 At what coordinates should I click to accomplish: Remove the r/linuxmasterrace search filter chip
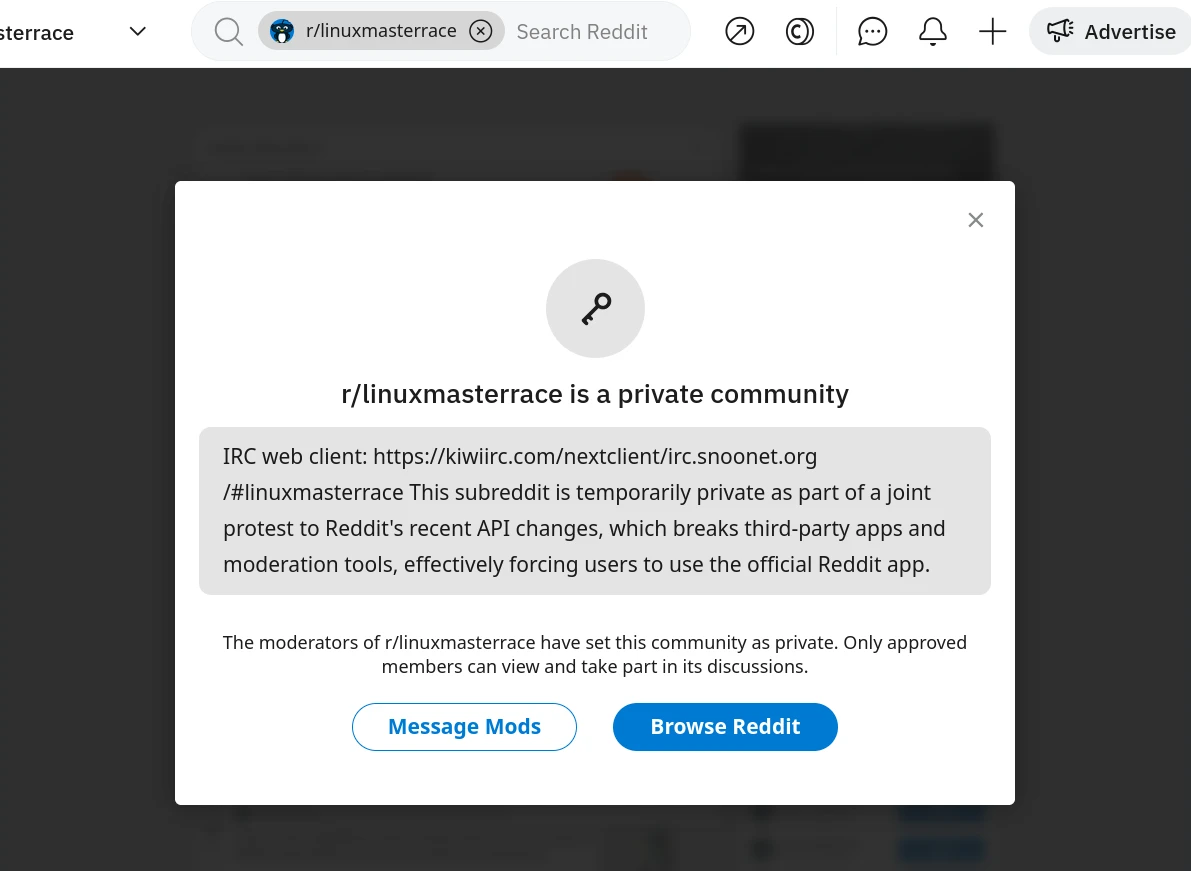(481, 31)
